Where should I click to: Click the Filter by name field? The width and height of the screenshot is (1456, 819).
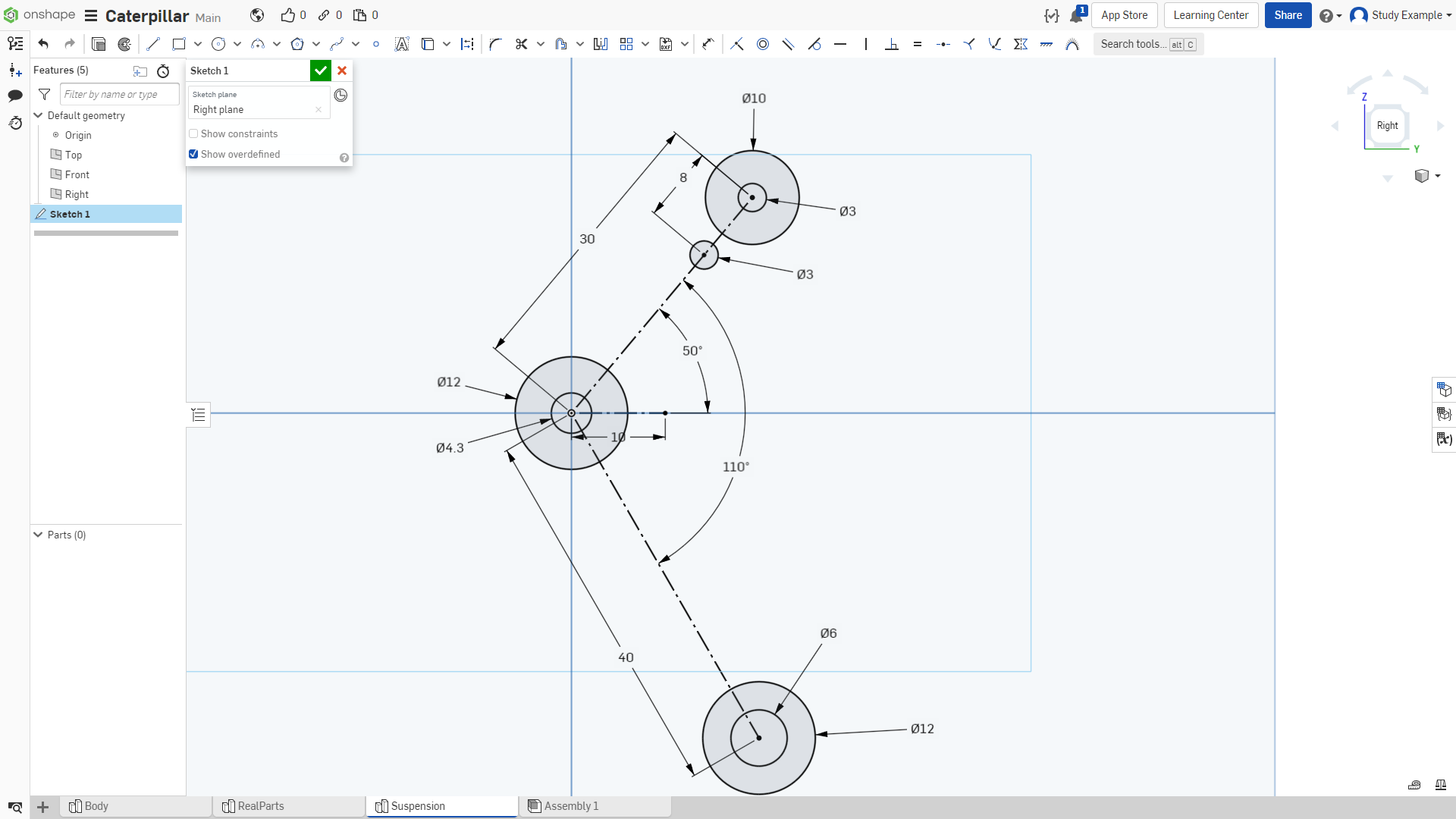coord(119,94)
